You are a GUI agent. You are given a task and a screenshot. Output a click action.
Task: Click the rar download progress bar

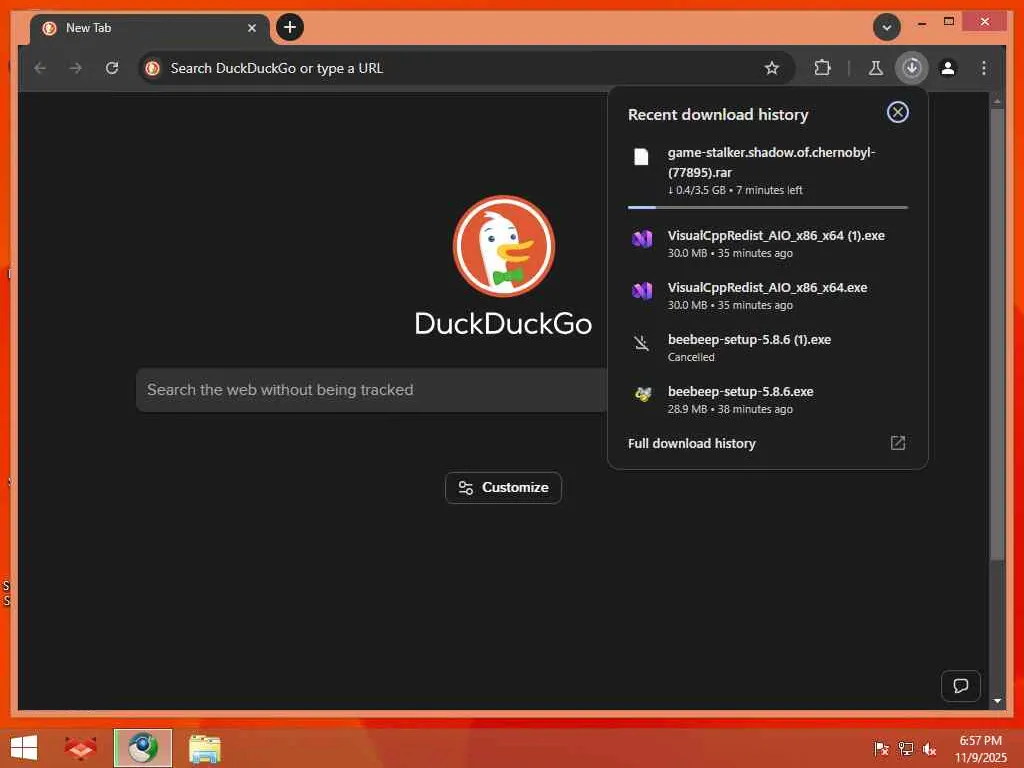click(767, 208)
